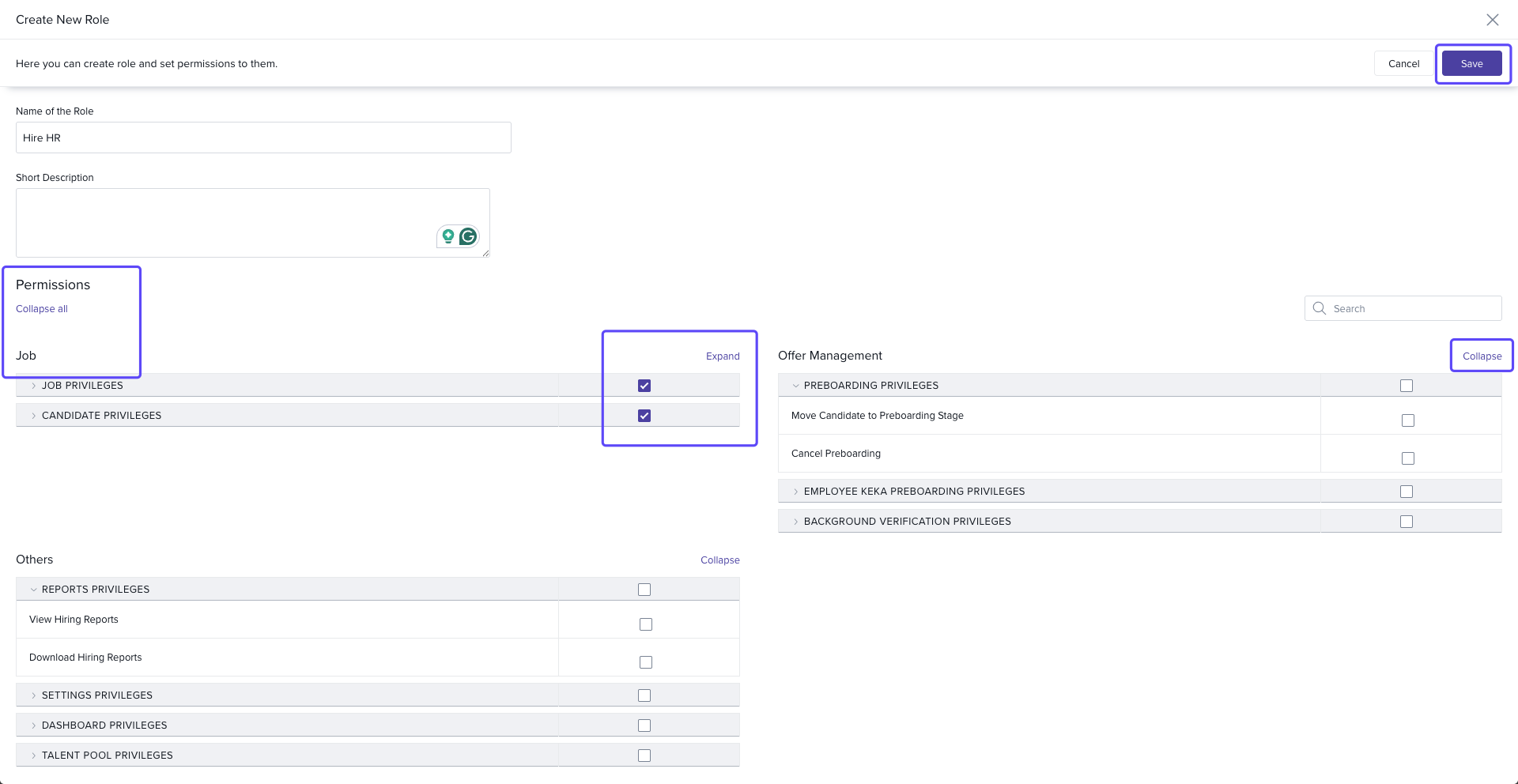Uncheck the Candidate Privileges checkbox

pyautogui.click(x=644, y=416)
